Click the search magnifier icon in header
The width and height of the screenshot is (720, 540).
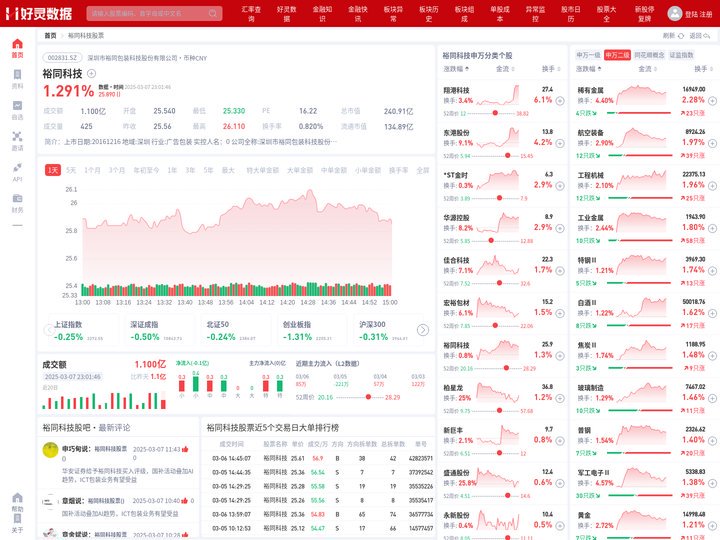click(213, 13)
